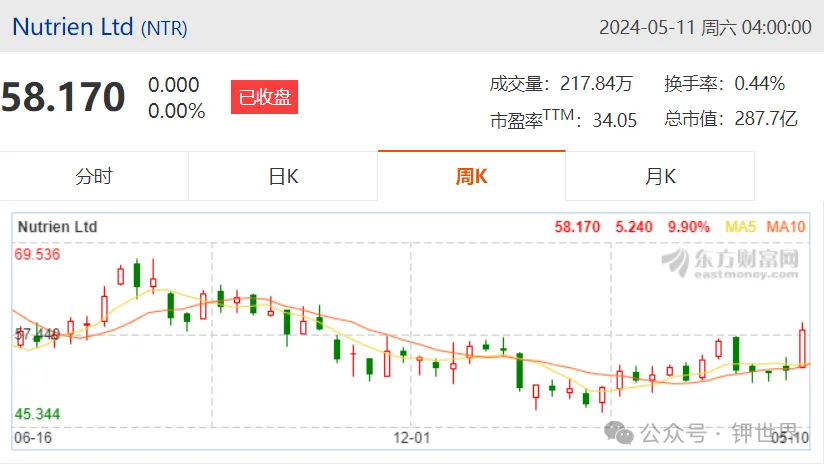This screenshot has height=466, width=825.
Task: Click the 45.344 low price label
Action: (x=37, y=414)
